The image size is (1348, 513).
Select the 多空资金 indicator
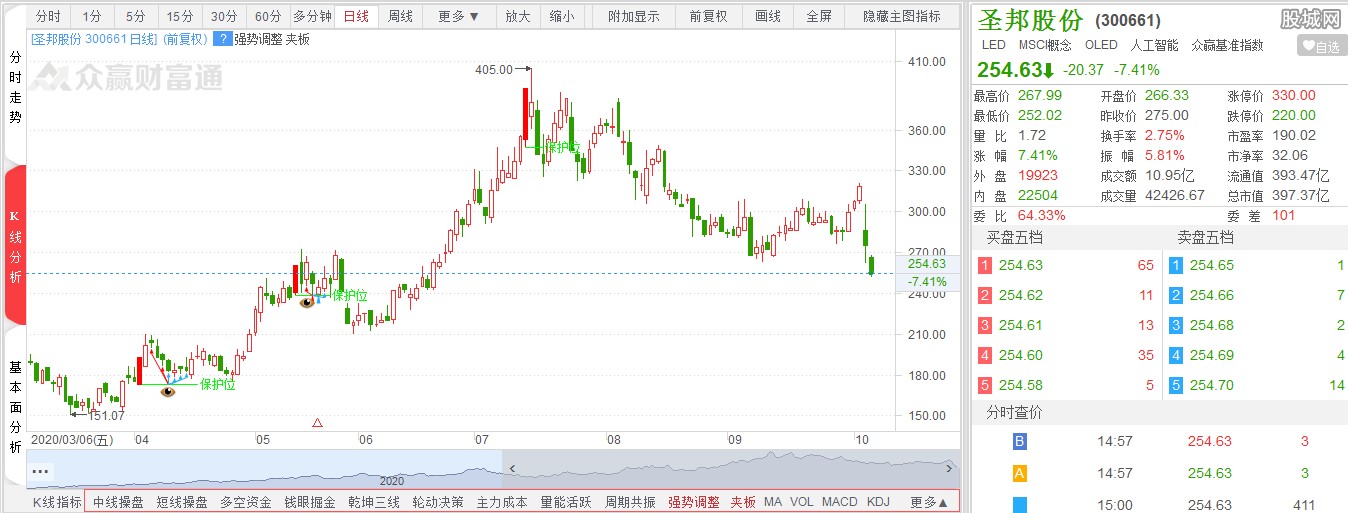(x=246, y=502)
